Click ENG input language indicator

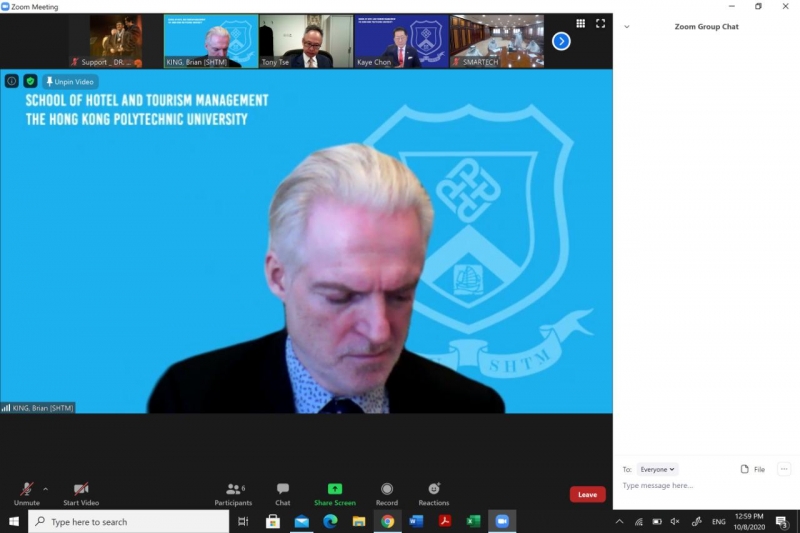click(x=718, y=521)
